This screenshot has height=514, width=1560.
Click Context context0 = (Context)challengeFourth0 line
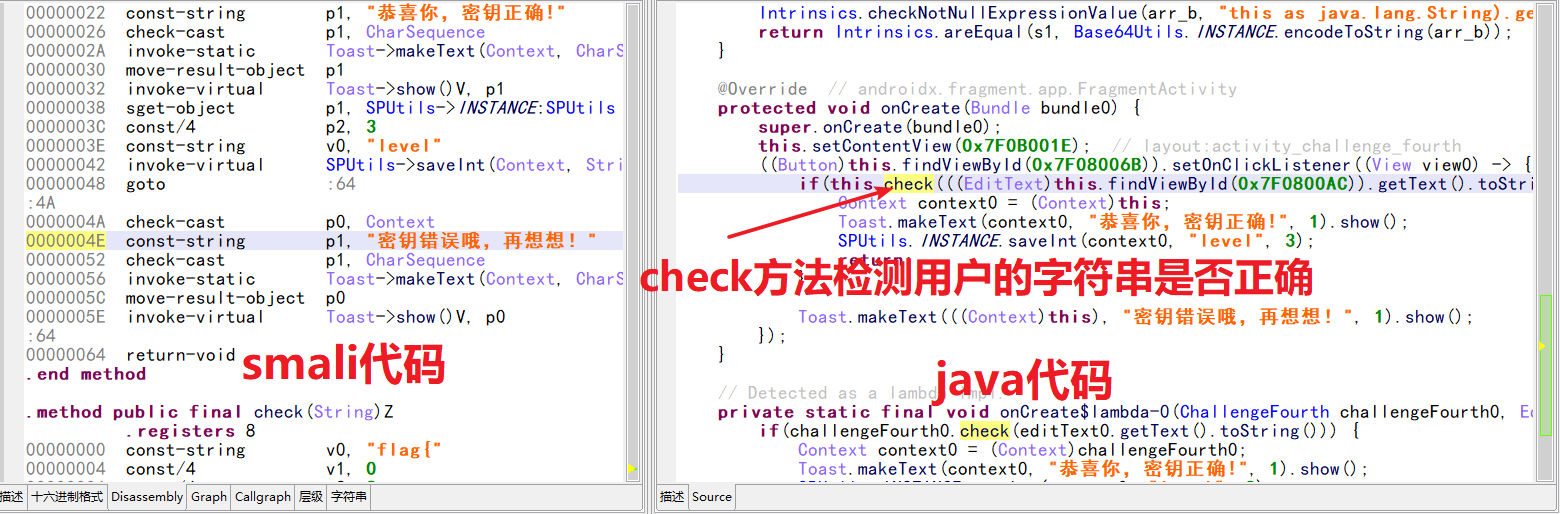click(1023, 450)
